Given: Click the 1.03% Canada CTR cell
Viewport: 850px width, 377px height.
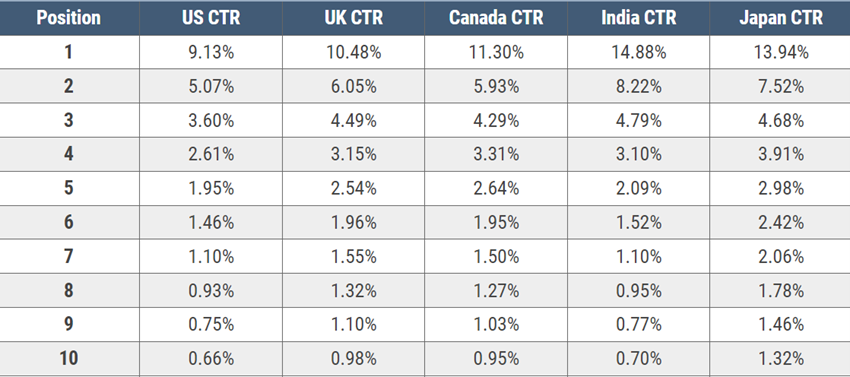Looking at the screenshot, I should (496, 324).
